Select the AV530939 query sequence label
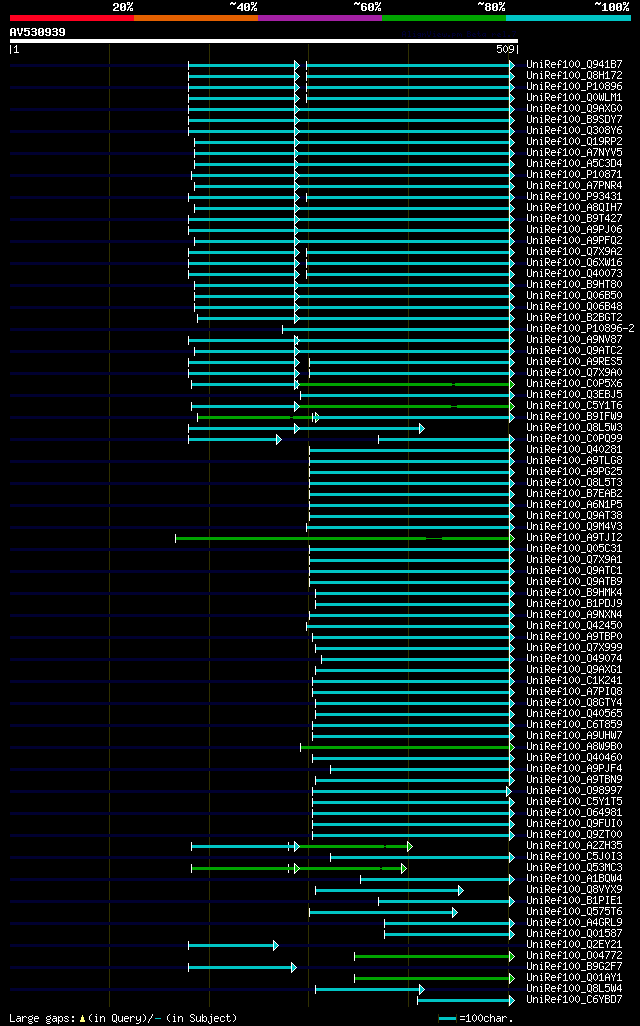Screen dimensions: 640x1026 pos(37,32)
